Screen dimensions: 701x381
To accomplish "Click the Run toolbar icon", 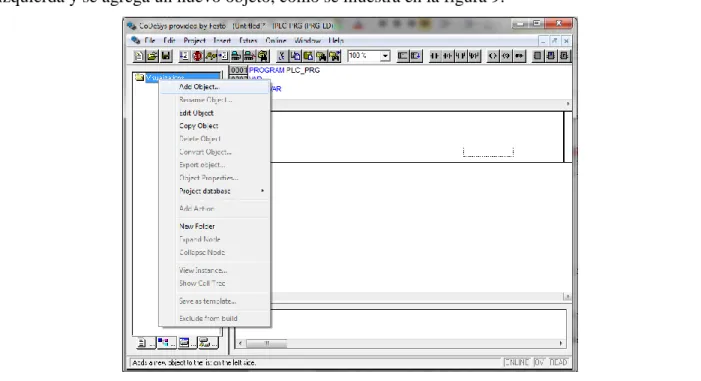I will (x=184, y=56).
